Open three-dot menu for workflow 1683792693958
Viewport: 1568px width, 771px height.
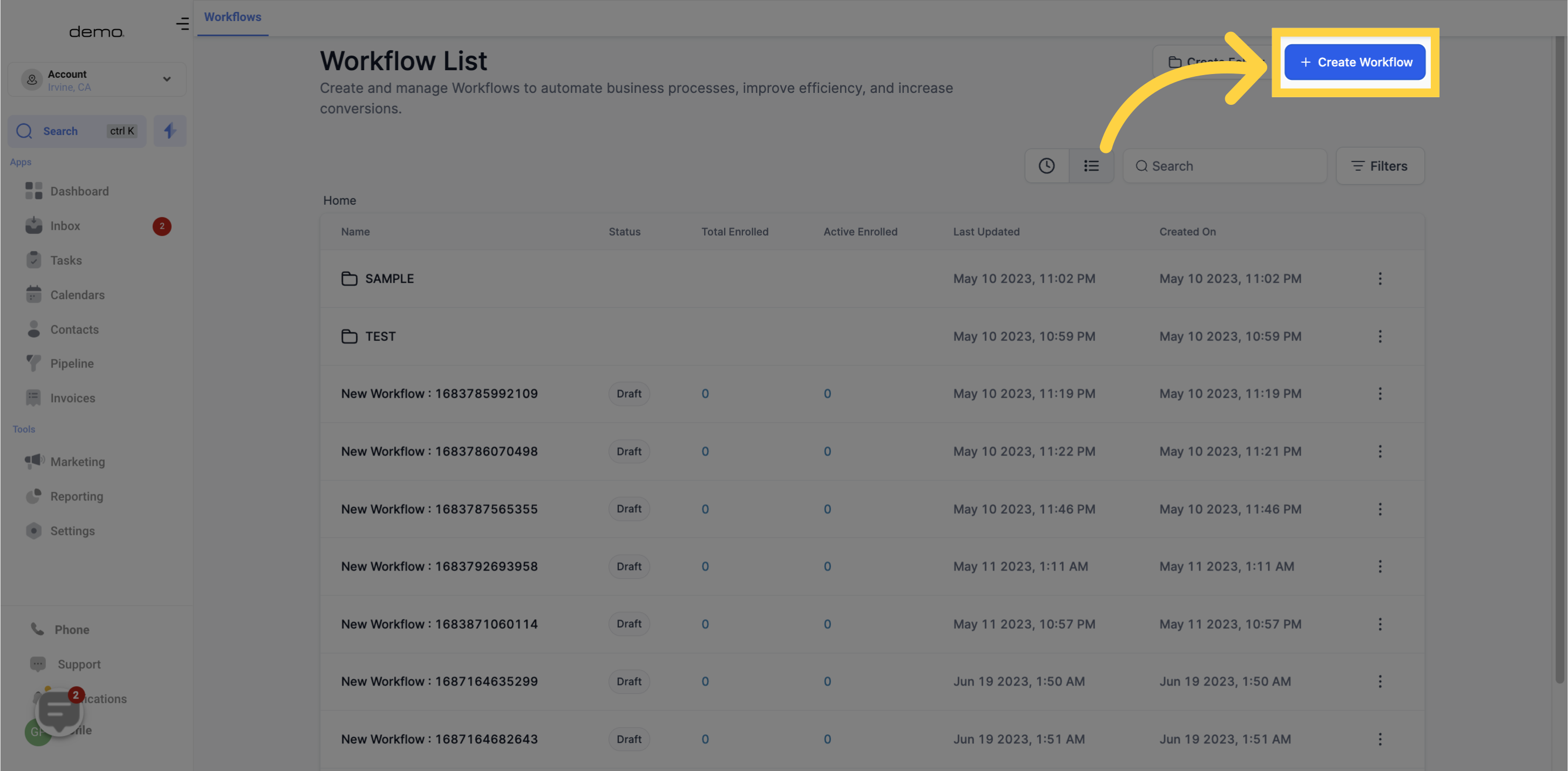[1380, 566]
